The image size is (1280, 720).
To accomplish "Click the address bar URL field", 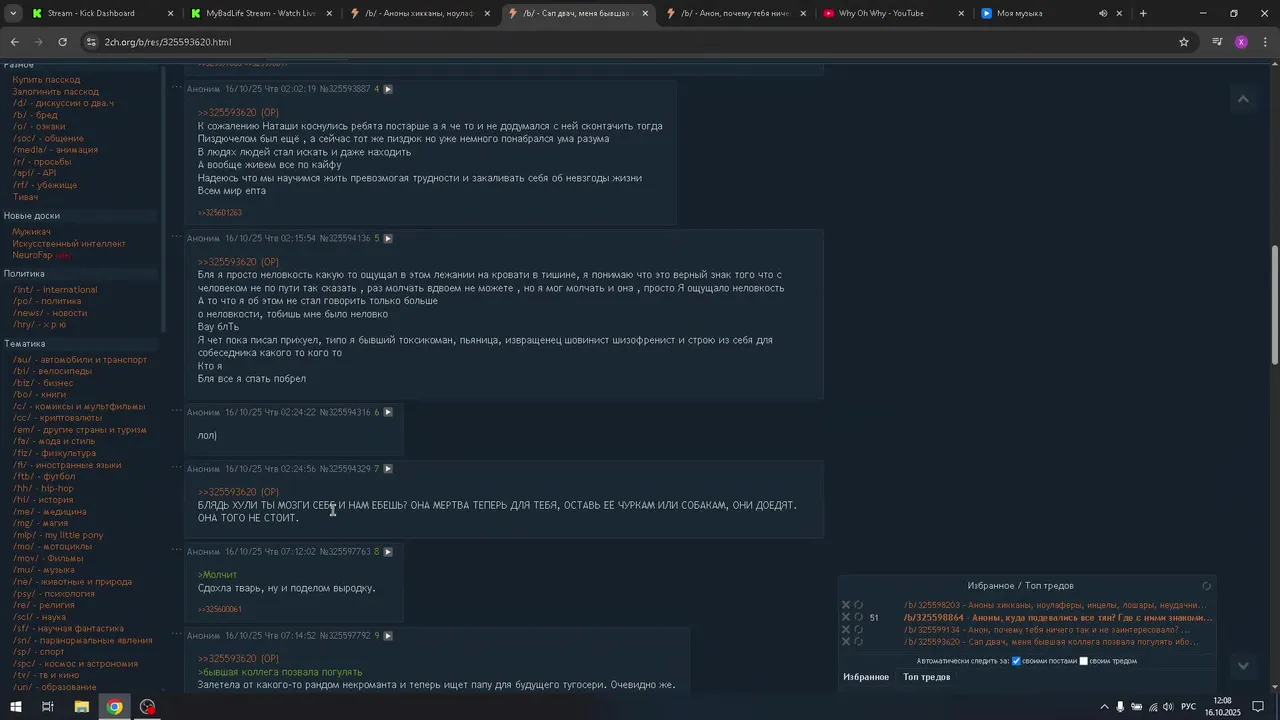I will click(640, 42).
